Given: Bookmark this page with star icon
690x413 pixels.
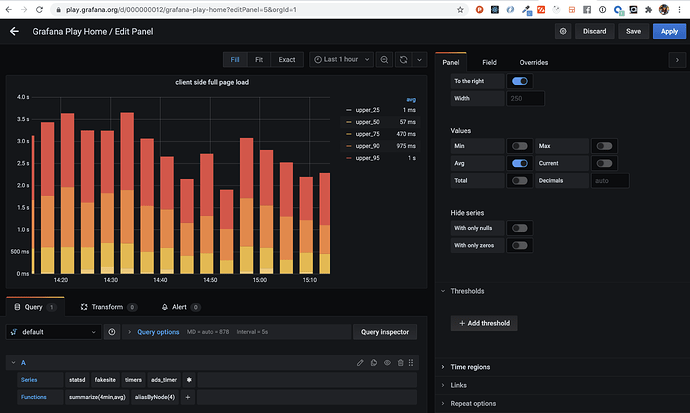Looking at the screenshot, I should click(460, 9).
